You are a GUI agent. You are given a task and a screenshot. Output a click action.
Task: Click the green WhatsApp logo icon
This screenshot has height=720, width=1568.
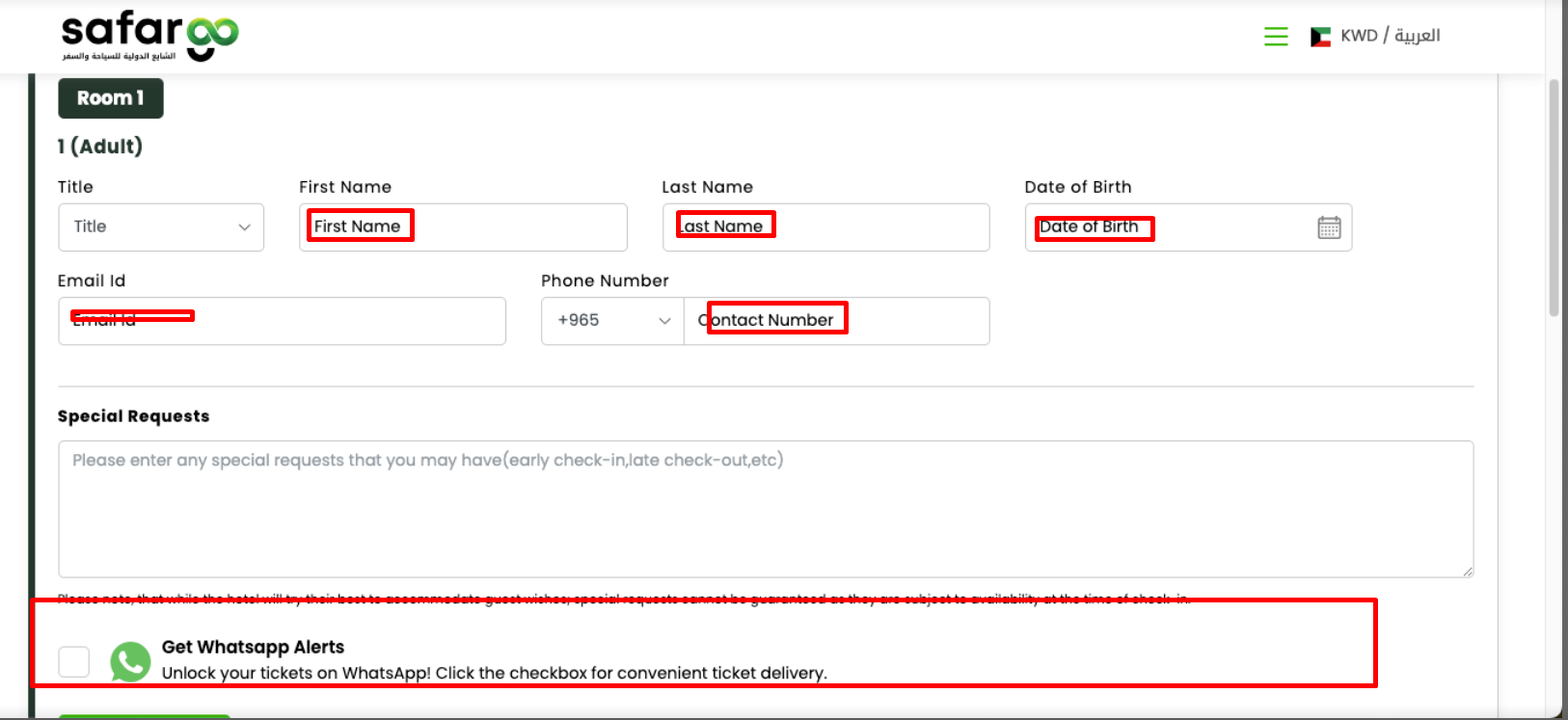(130, 661)
